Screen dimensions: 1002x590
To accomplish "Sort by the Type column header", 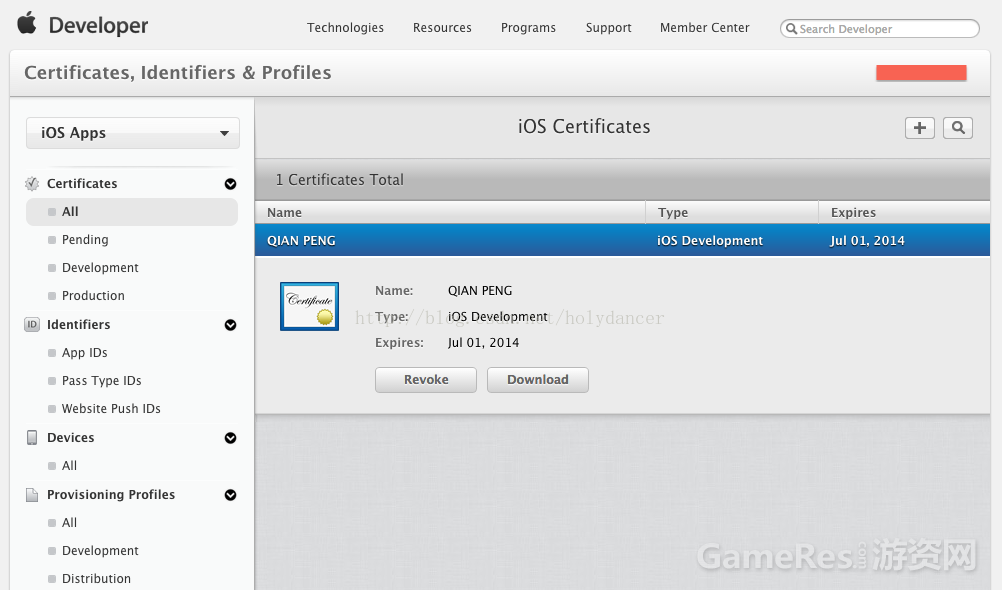I will [732, 212].
